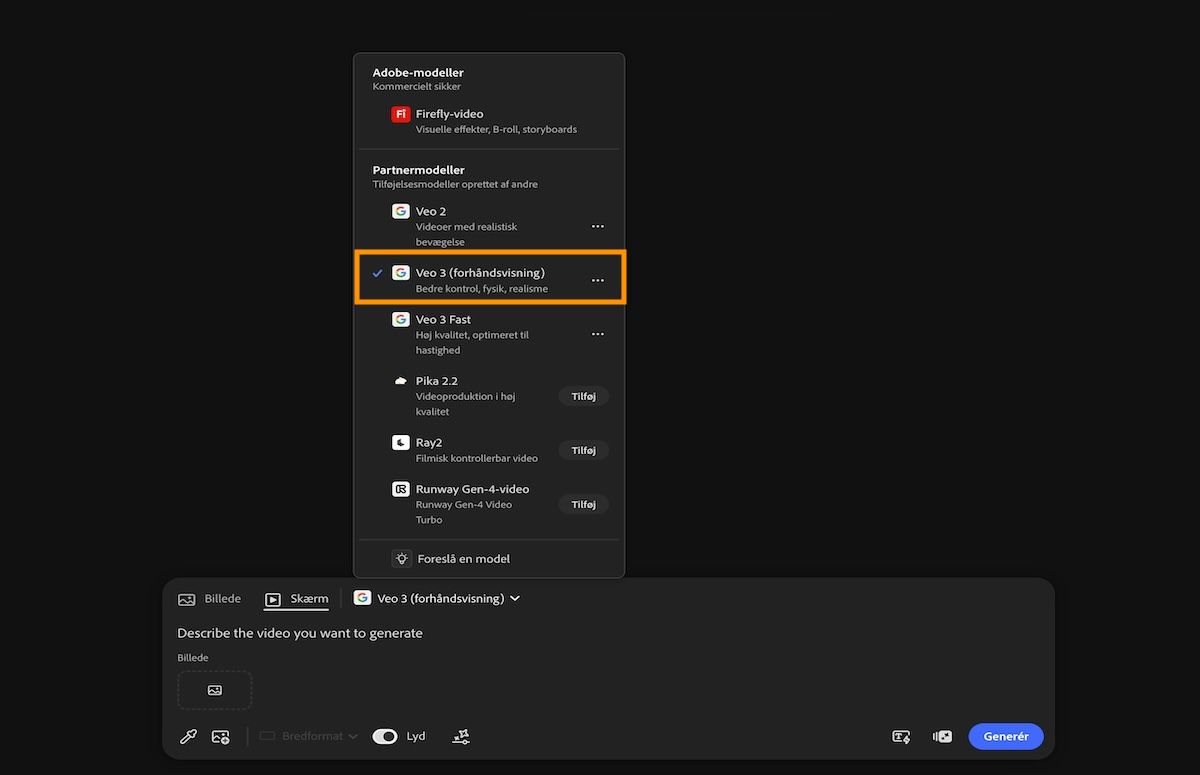
Task: Click the lightbulb icon beside Foreslå en model
Action: [x=401, y=559]
